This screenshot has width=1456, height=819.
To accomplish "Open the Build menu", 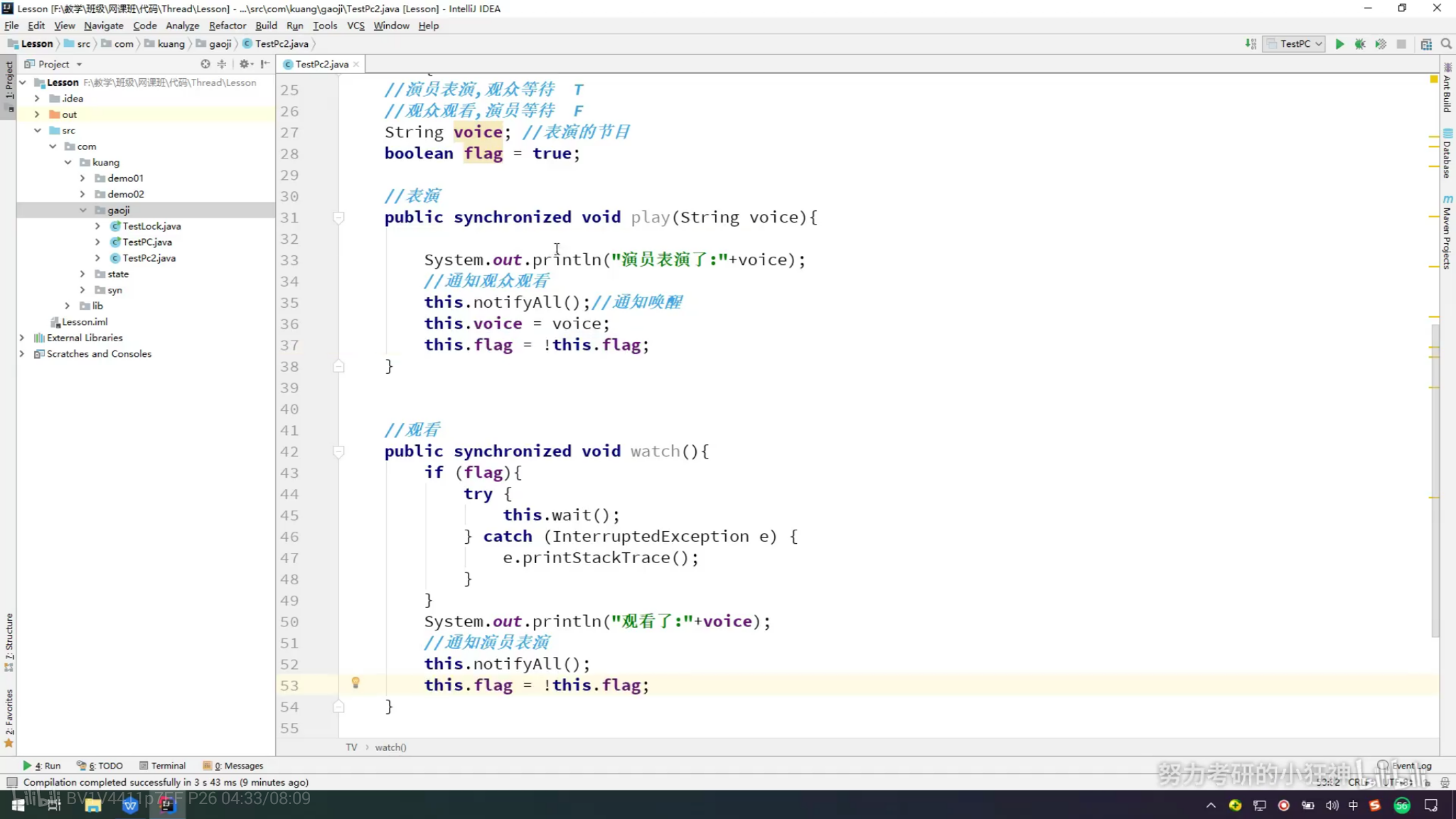I will [x=266, y=26].
